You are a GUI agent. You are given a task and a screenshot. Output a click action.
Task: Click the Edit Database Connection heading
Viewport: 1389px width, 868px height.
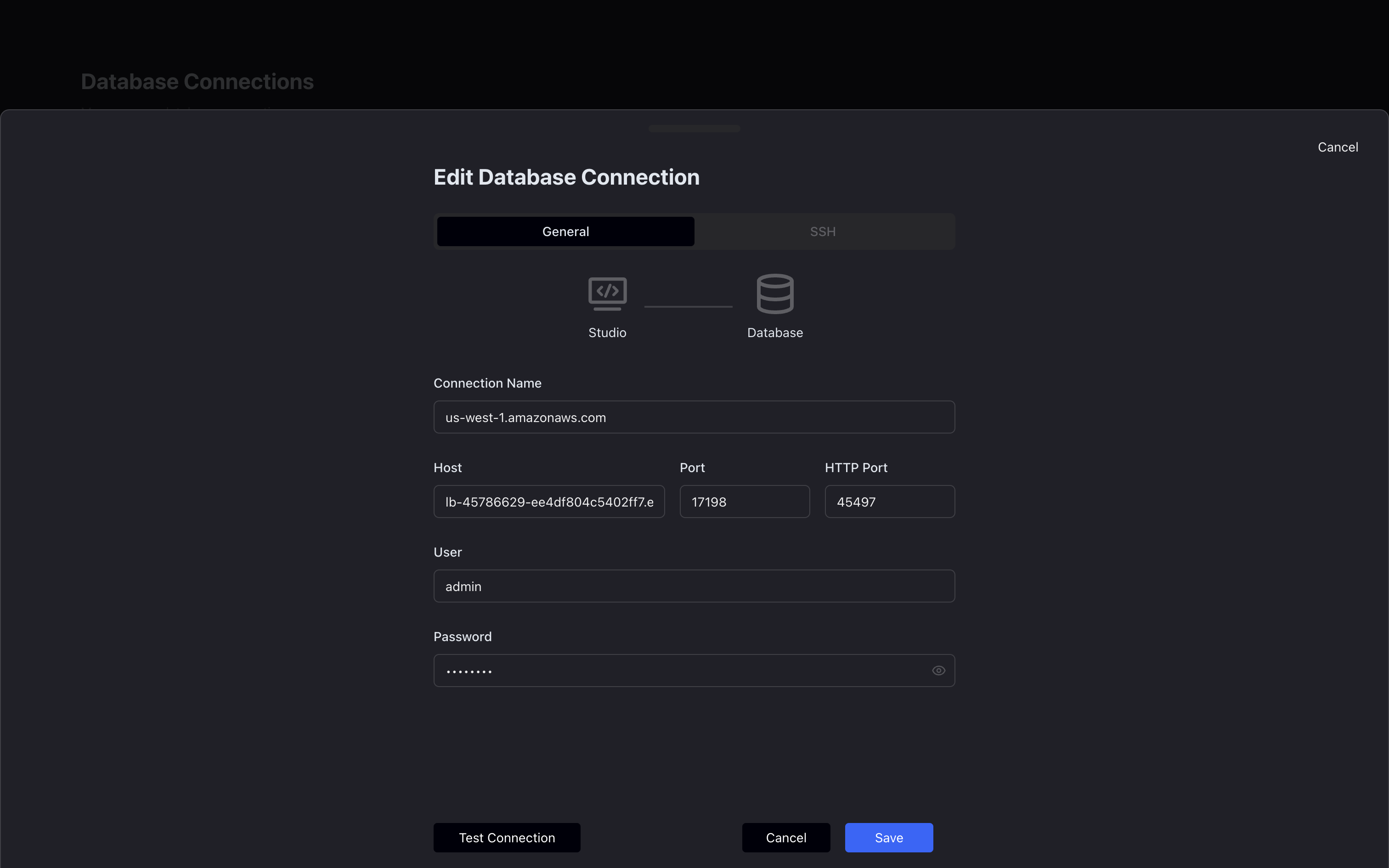coord(566,177)
